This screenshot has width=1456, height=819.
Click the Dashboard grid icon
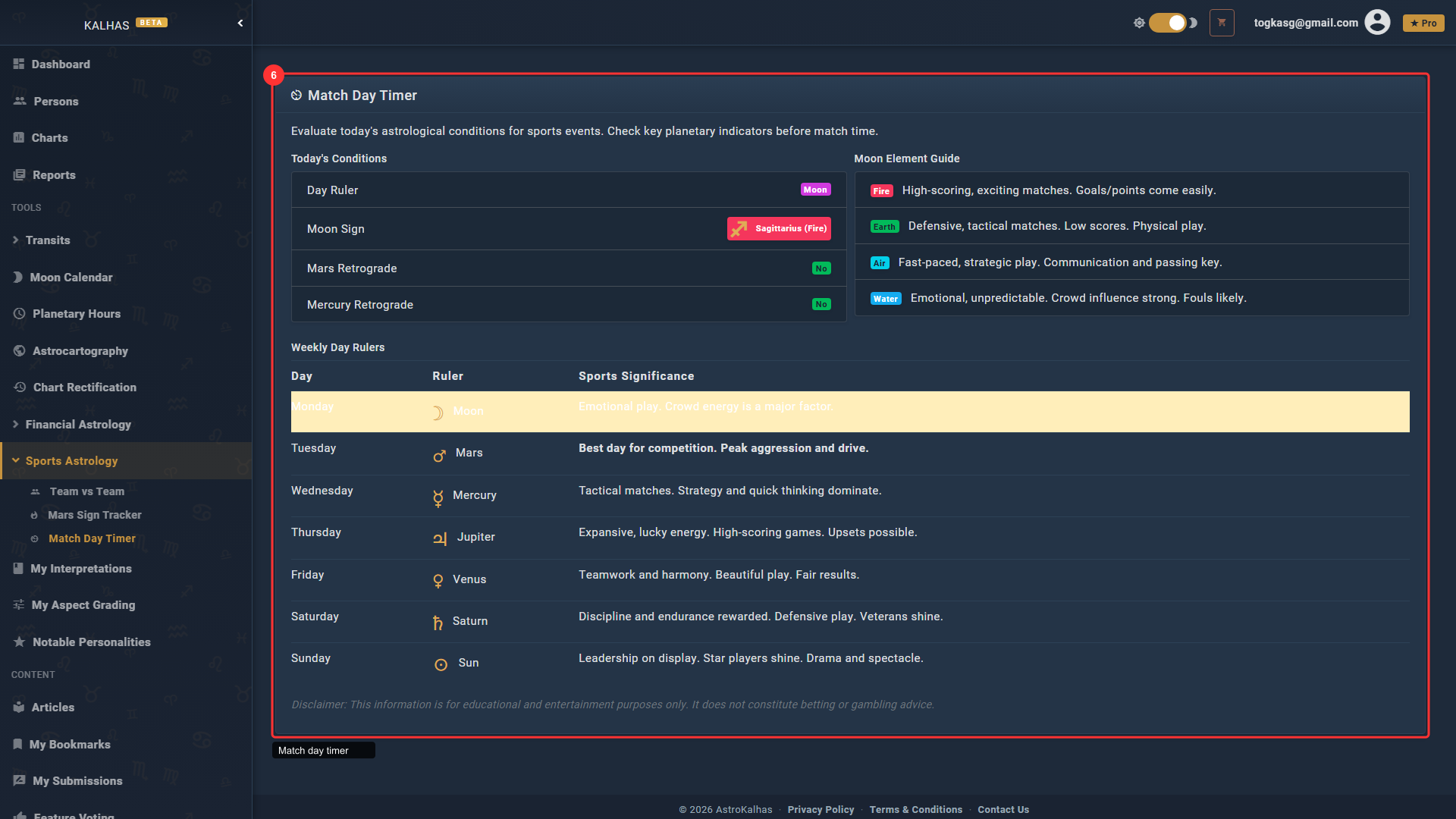pyautogui.click(x=19, y=64)
